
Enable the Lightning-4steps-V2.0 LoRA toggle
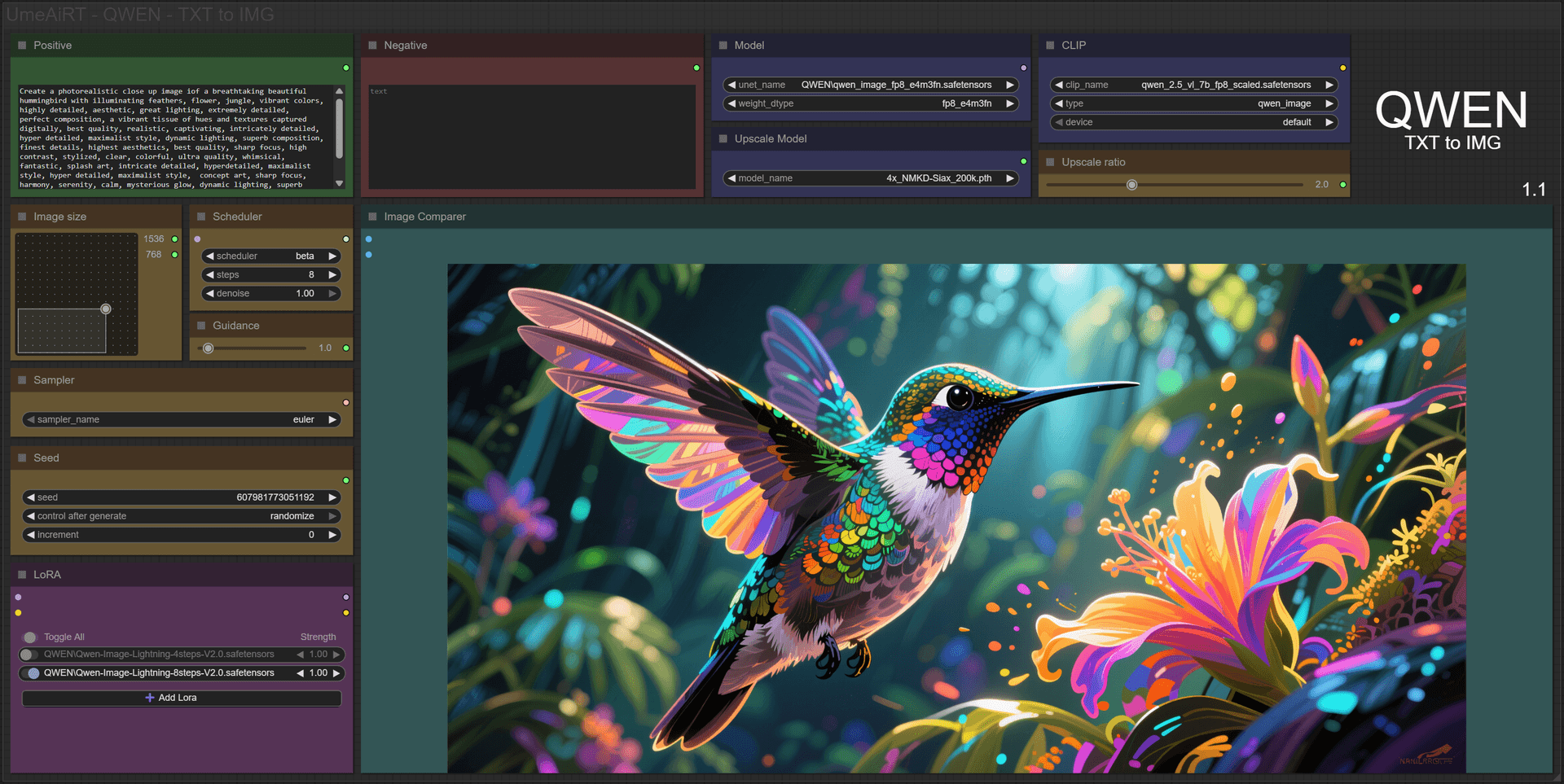(x=29, y=655)
